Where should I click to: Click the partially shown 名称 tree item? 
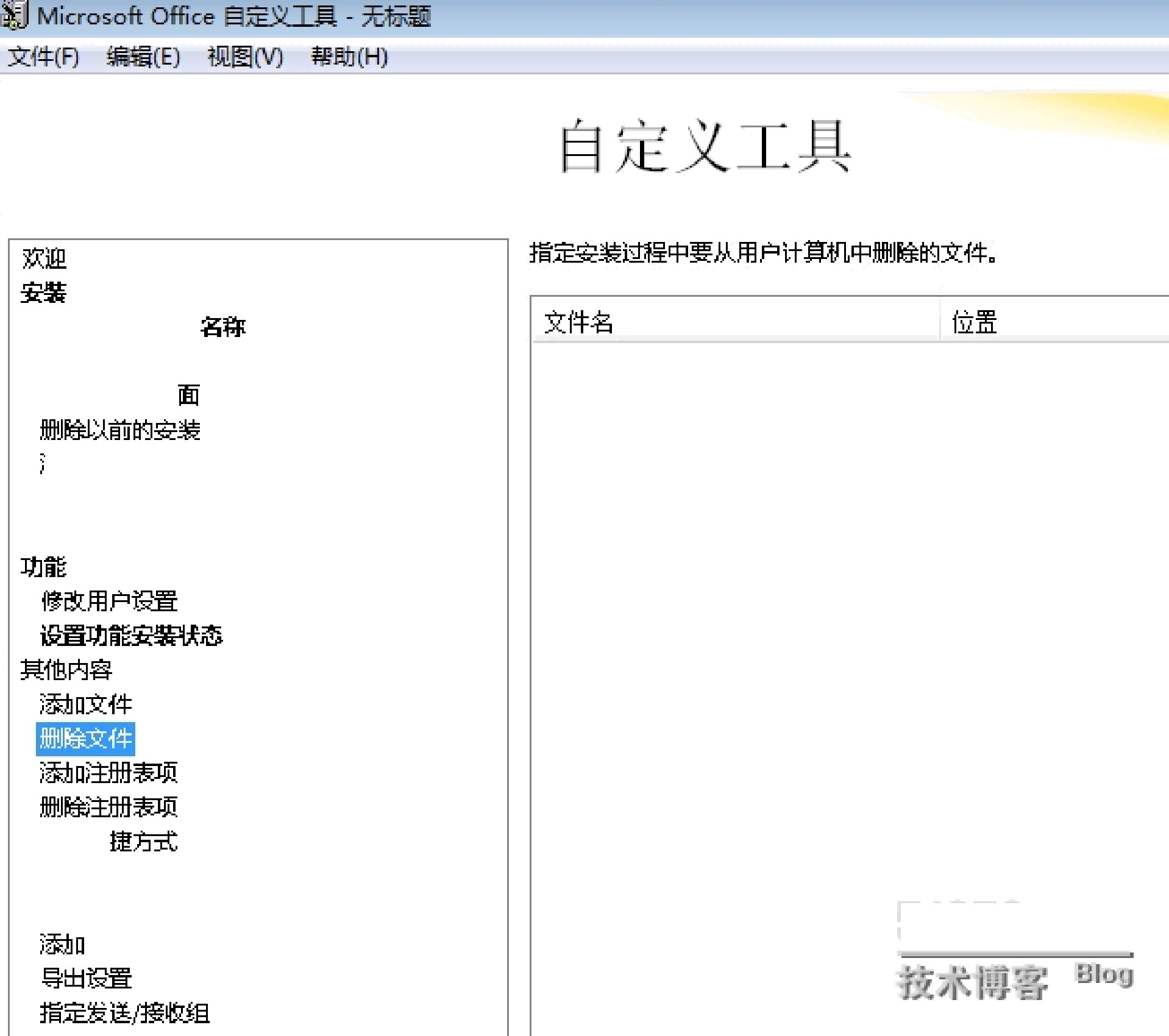pyautogui.click(x=223, y=327)
